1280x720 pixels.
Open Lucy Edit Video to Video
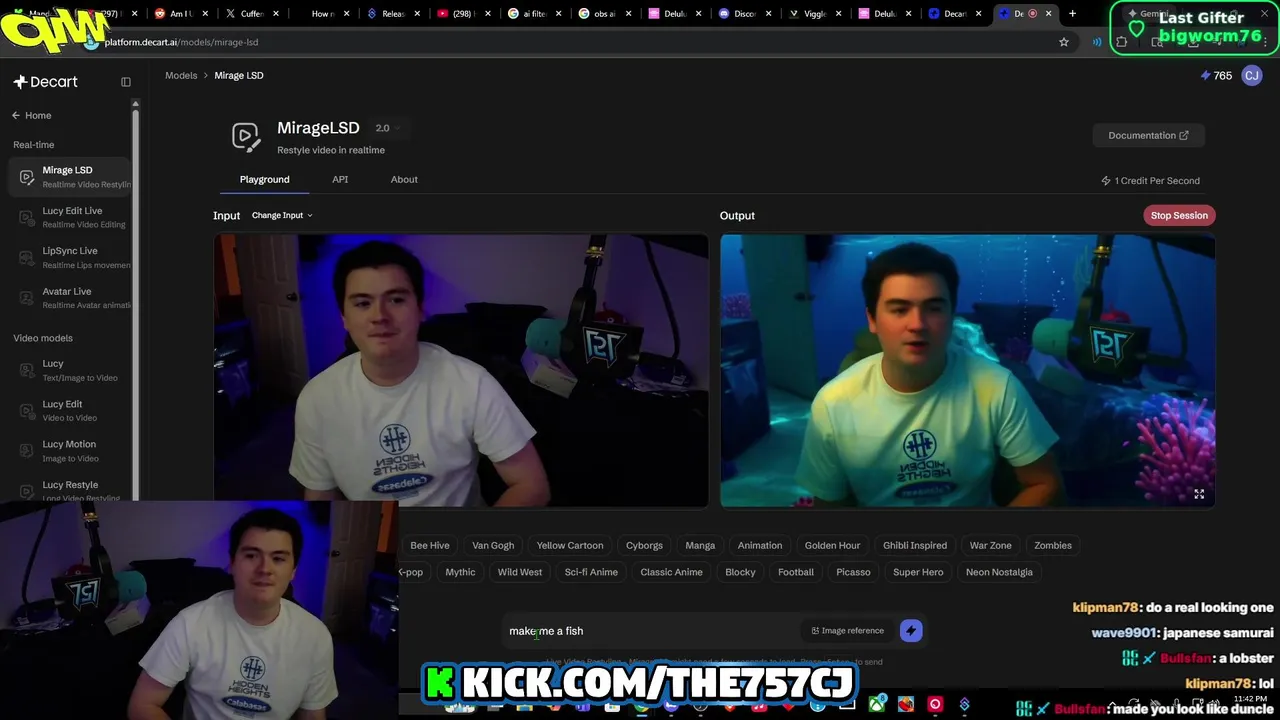[70, 410]
